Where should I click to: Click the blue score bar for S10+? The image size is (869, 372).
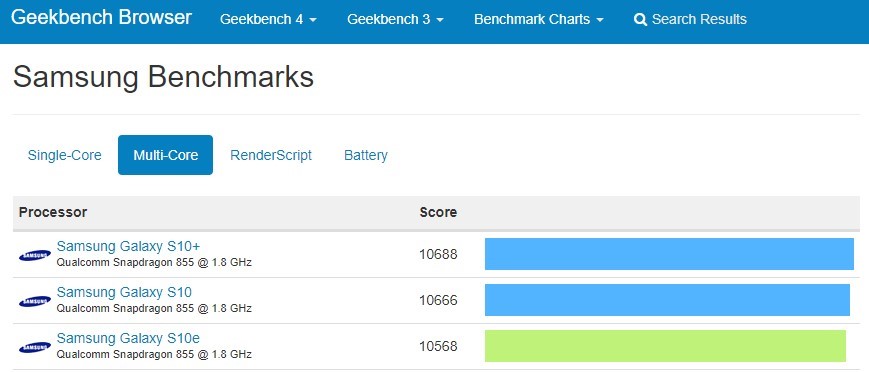pyautogui.click(x=669, y=254)
